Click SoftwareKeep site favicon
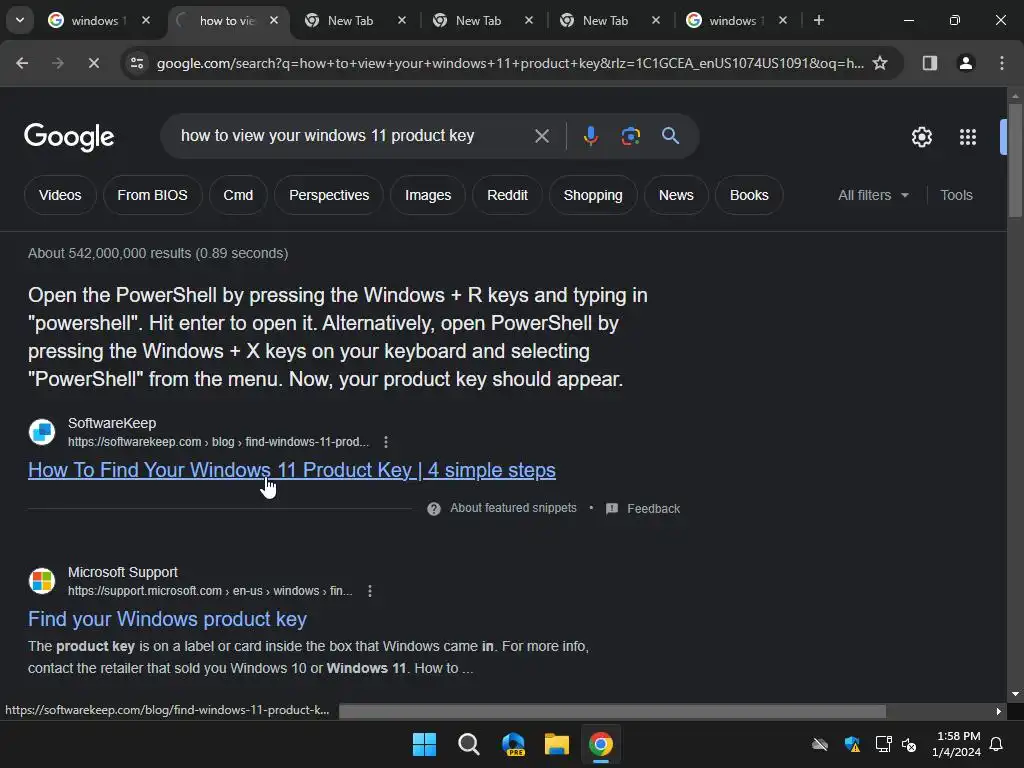This screenshot has height=768, width=1024. point(42,432)
